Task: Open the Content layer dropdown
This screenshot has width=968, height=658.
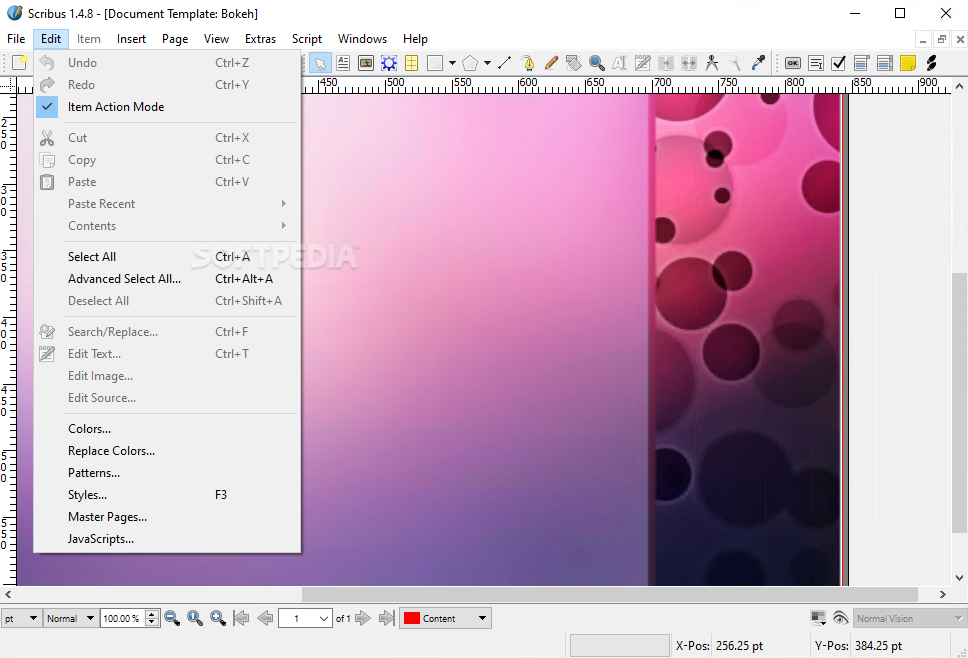Action: point(445,618)
